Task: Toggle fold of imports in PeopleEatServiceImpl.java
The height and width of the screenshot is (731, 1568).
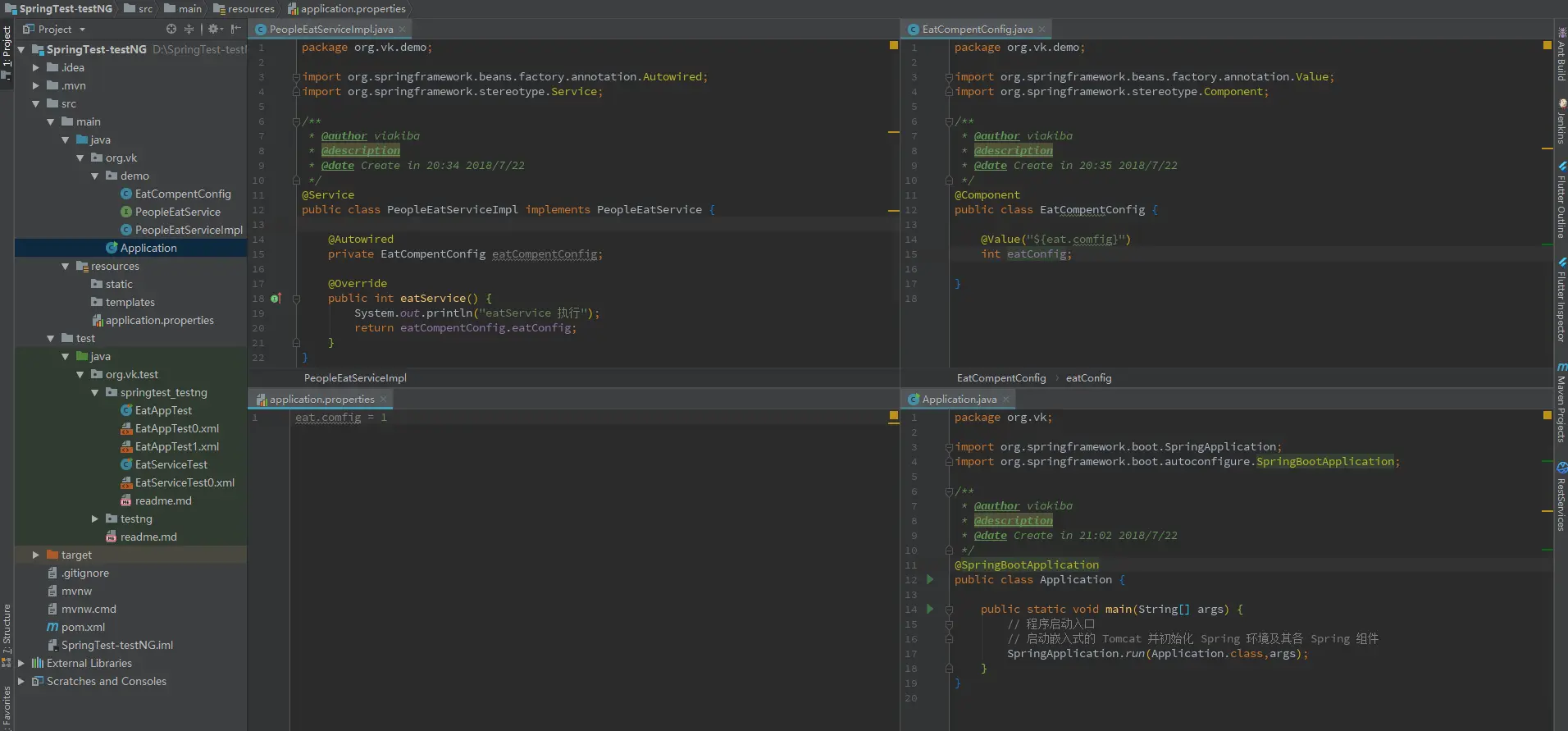Action: (x=296, y=77)
